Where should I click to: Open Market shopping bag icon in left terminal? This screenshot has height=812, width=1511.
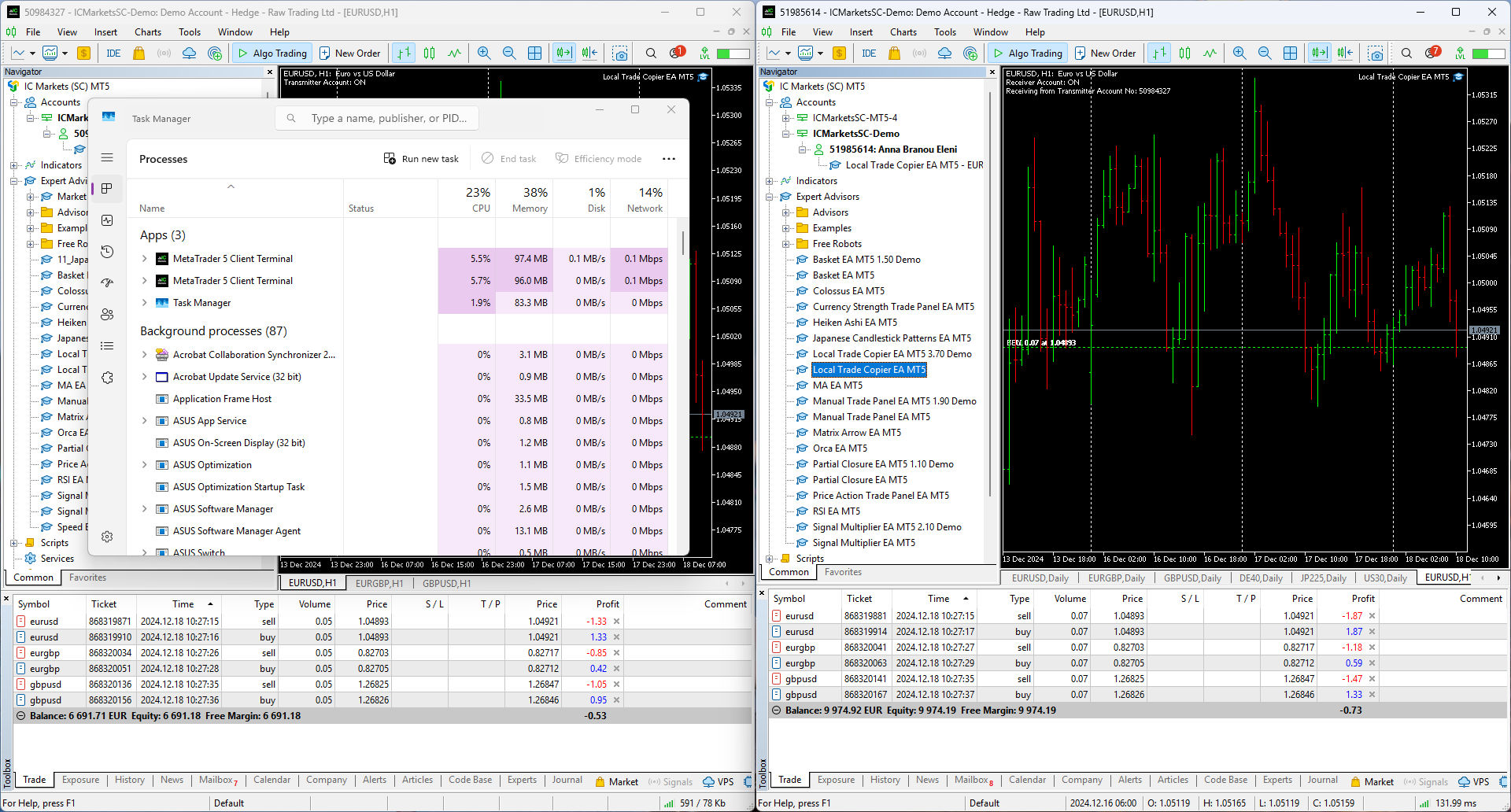[x=139, y=54]
